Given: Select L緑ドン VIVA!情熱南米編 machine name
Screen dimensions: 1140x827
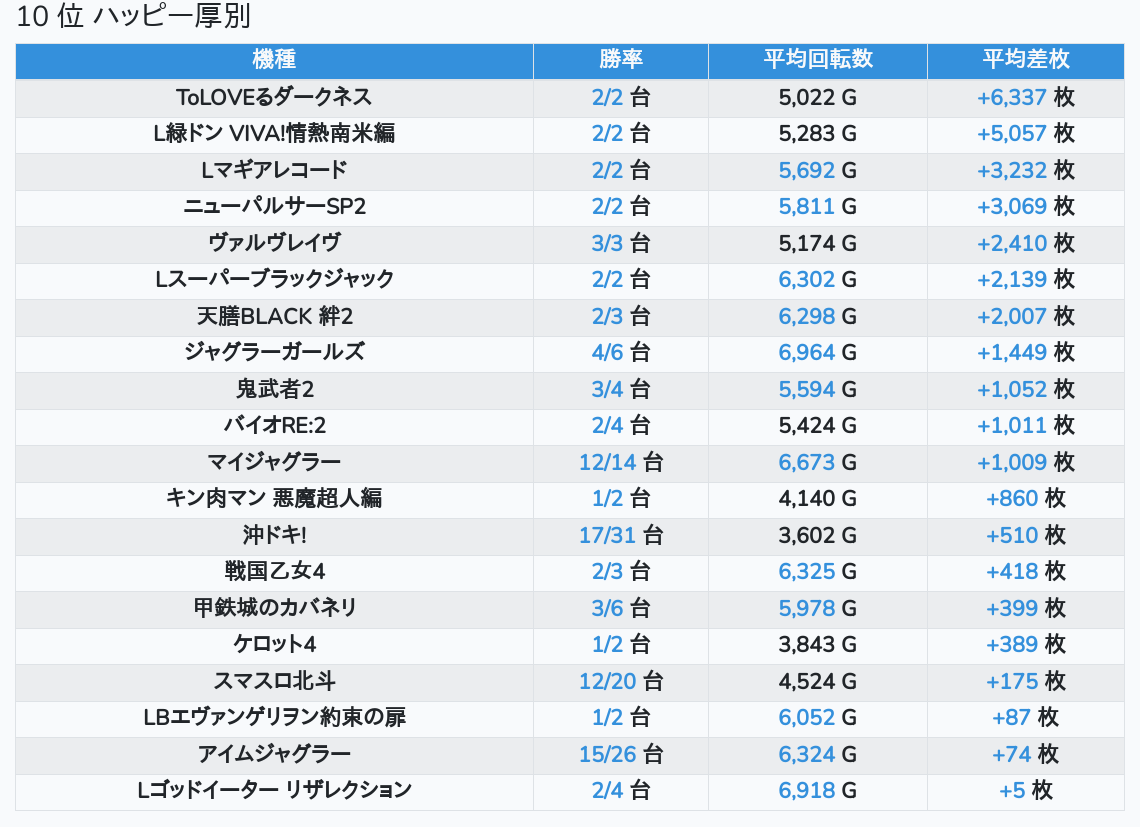Looking at the screenshot, I should coord(274,133).
